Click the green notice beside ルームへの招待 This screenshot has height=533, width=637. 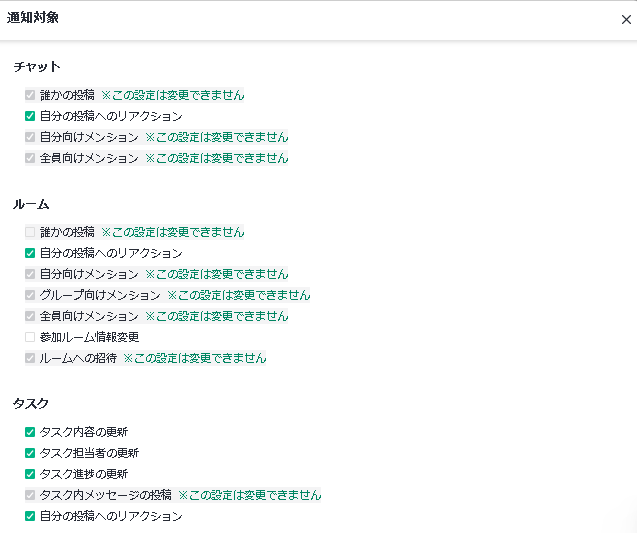point(195,358)
